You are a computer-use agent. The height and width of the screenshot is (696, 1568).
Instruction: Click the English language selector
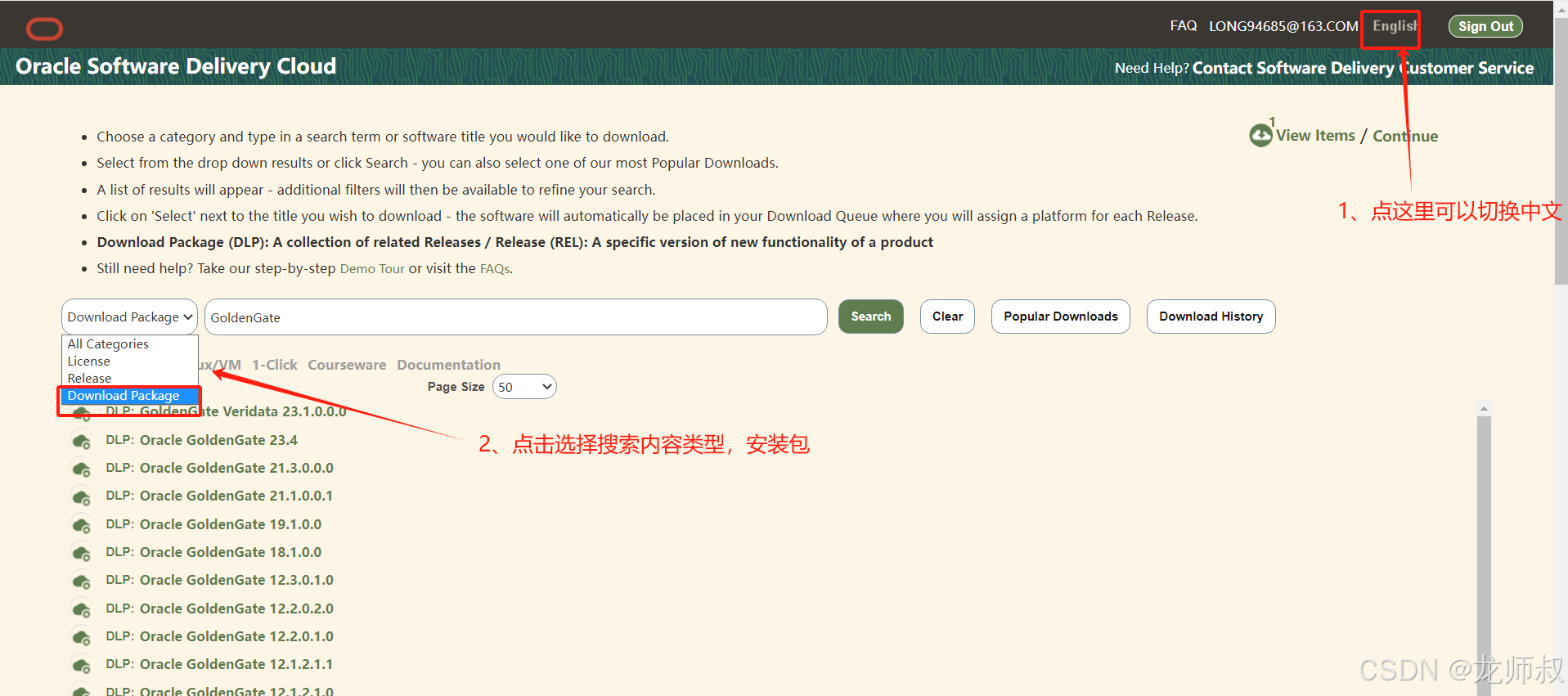[1394, 26]
